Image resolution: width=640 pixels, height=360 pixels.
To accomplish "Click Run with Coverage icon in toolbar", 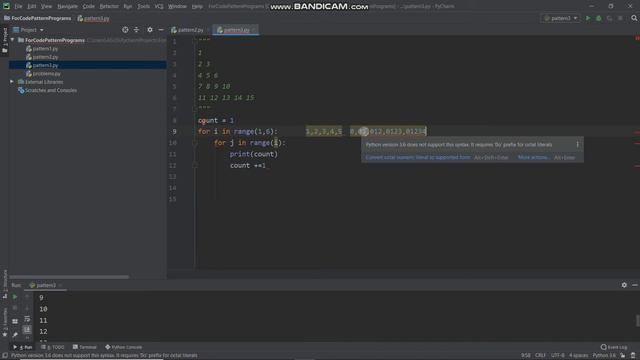I will tap(609, 18).
